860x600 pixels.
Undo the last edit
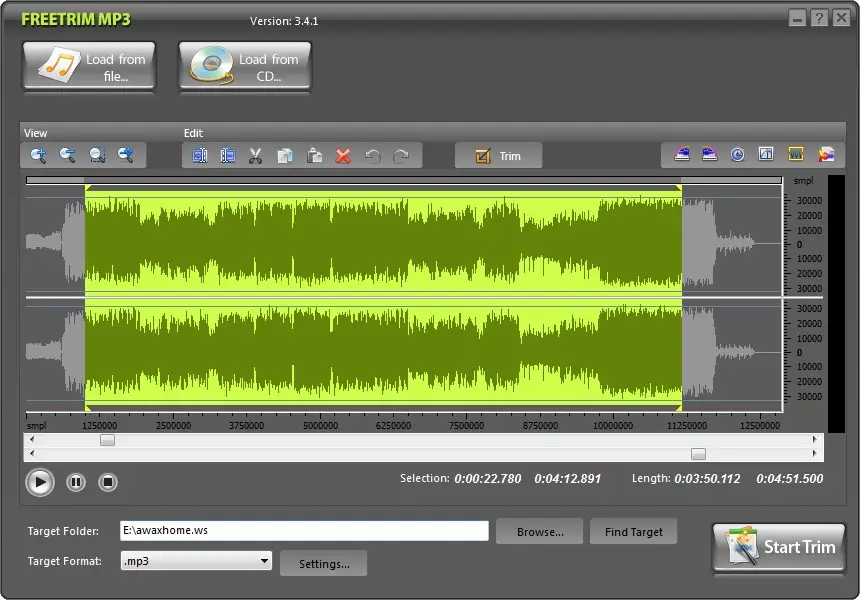point(372,156)
